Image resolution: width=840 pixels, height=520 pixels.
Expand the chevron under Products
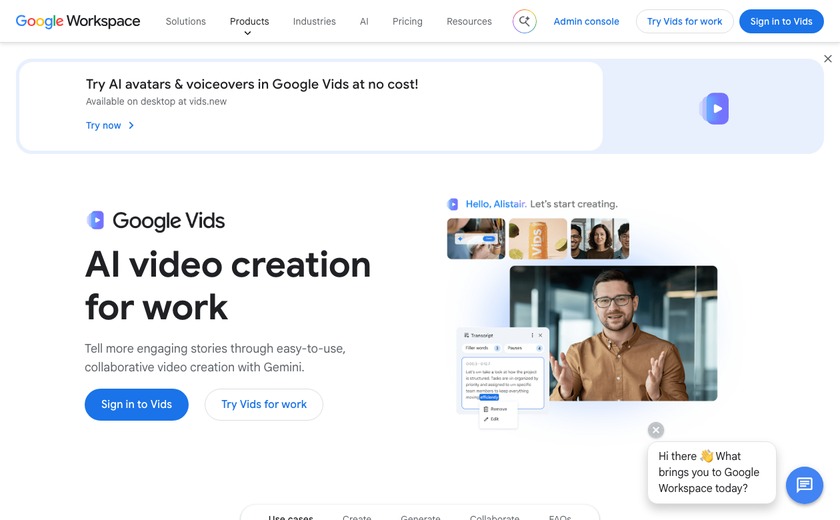(x=248, y=33)
